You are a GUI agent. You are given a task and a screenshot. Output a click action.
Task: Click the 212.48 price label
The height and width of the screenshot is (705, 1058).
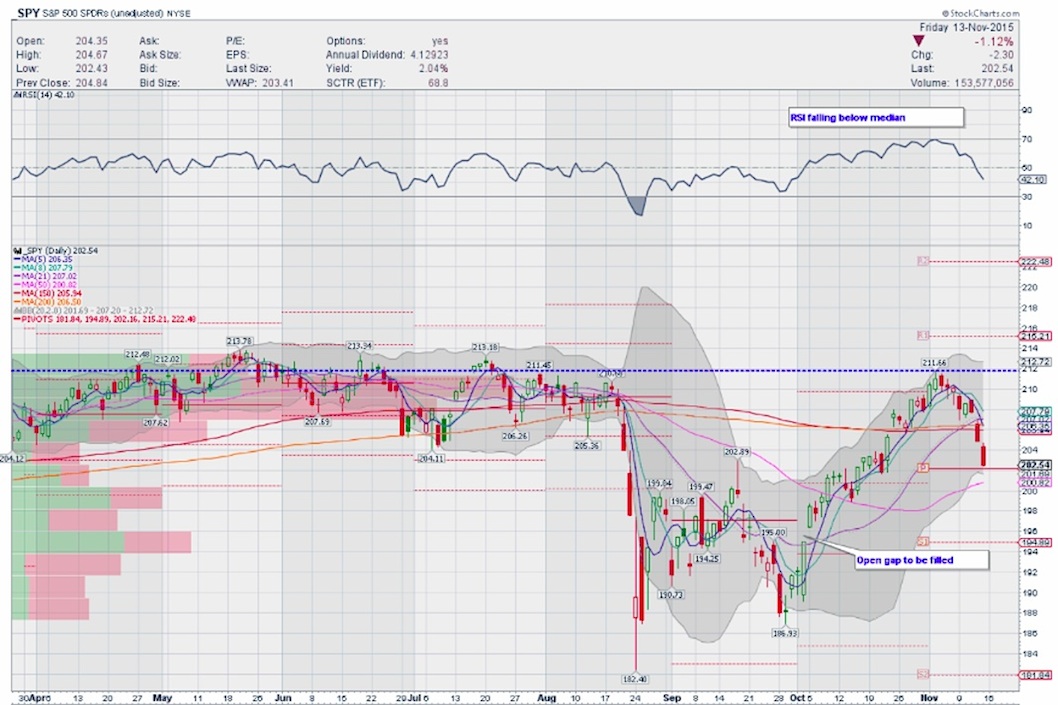(138, 354)
